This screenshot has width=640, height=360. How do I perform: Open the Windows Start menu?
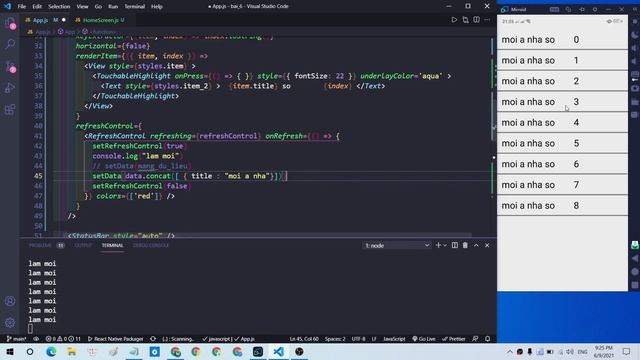click(x=10, y=351)
